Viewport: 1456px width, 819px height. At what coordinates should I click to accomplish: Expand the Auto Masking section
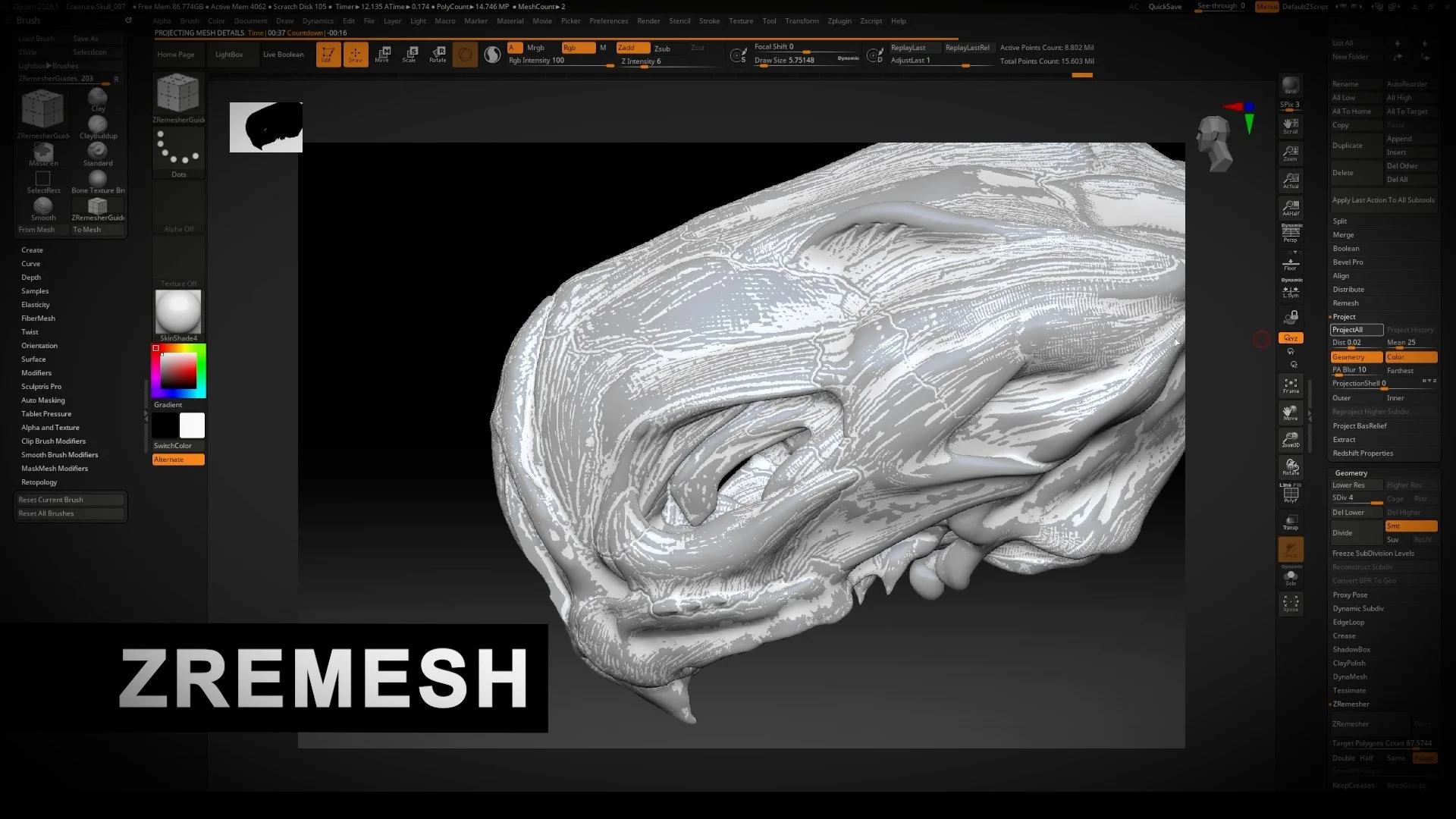[x=43, y=400]
